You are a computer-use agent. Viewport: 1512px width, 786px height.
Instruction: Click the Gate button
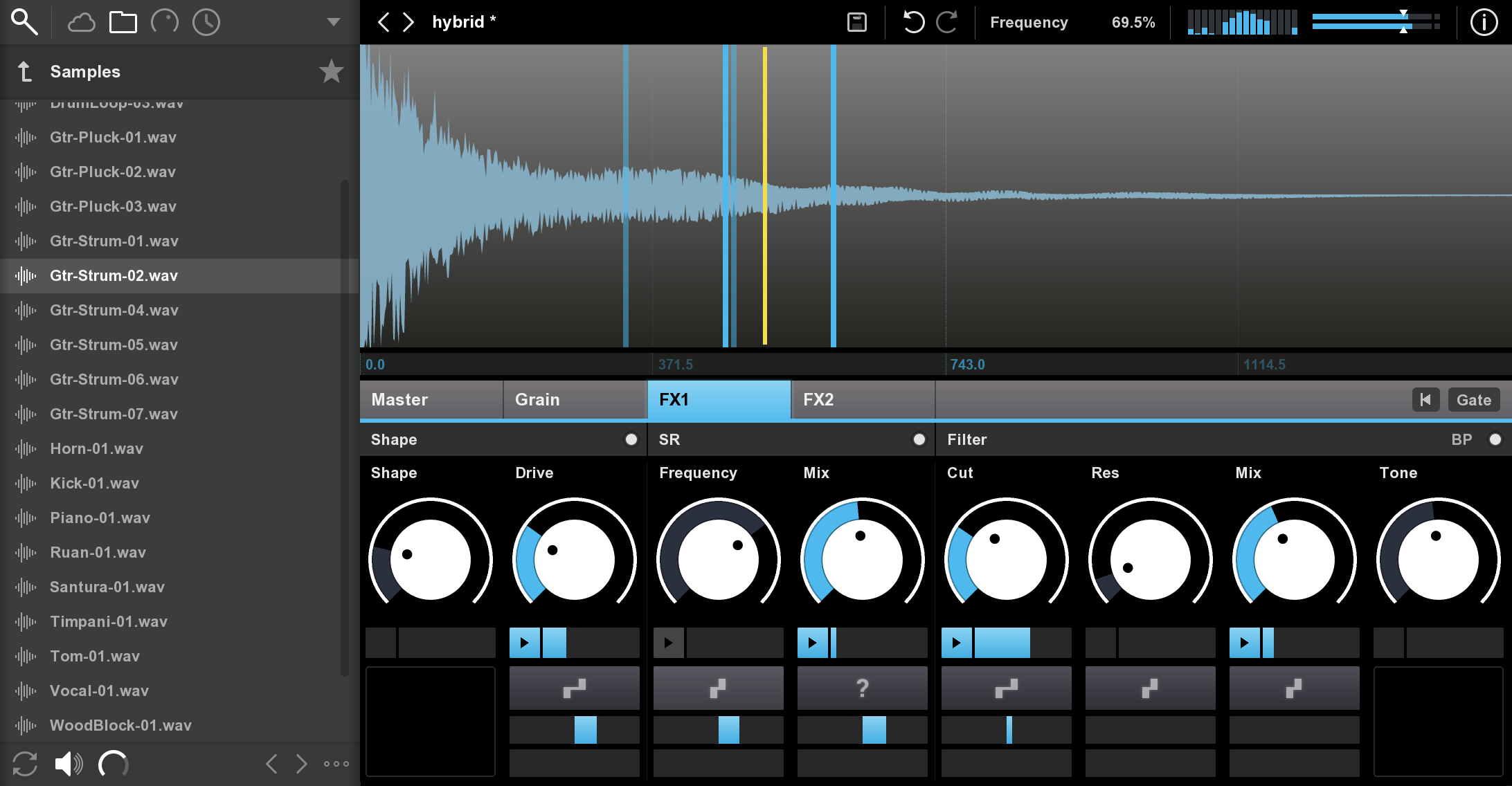(1474, 399)
